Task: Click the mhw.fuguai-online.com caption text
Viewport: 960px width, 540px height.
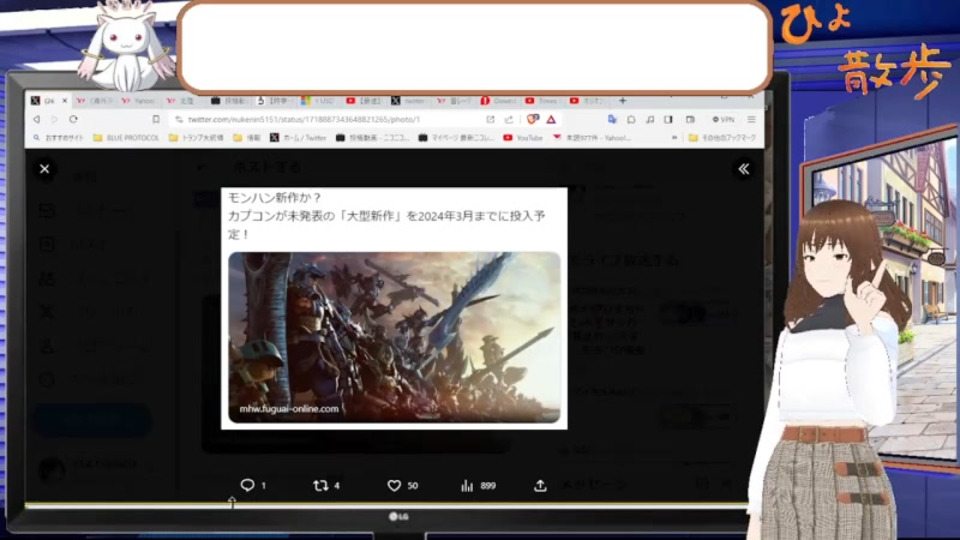Action: [288, 409]
